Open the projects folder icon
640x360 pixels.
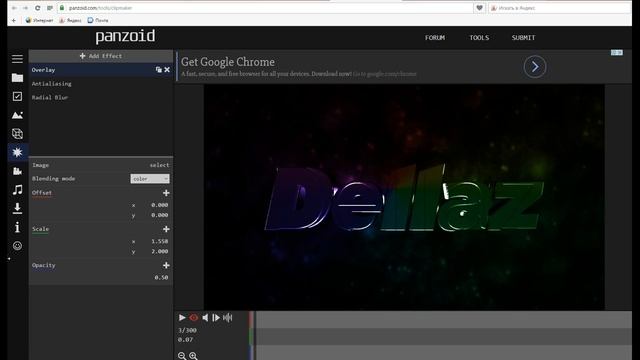click(x=17, y=78)
